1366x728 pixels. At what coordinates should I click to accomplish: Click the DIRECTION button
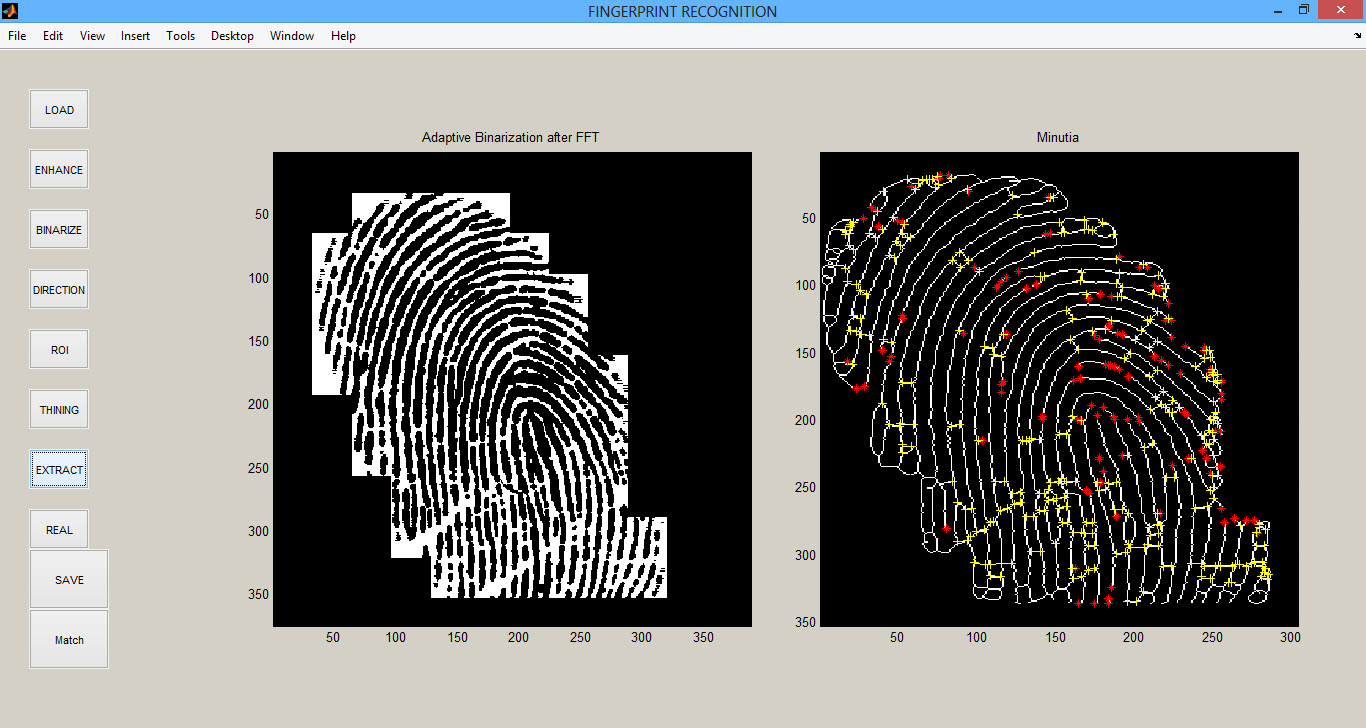pos(59,290)
